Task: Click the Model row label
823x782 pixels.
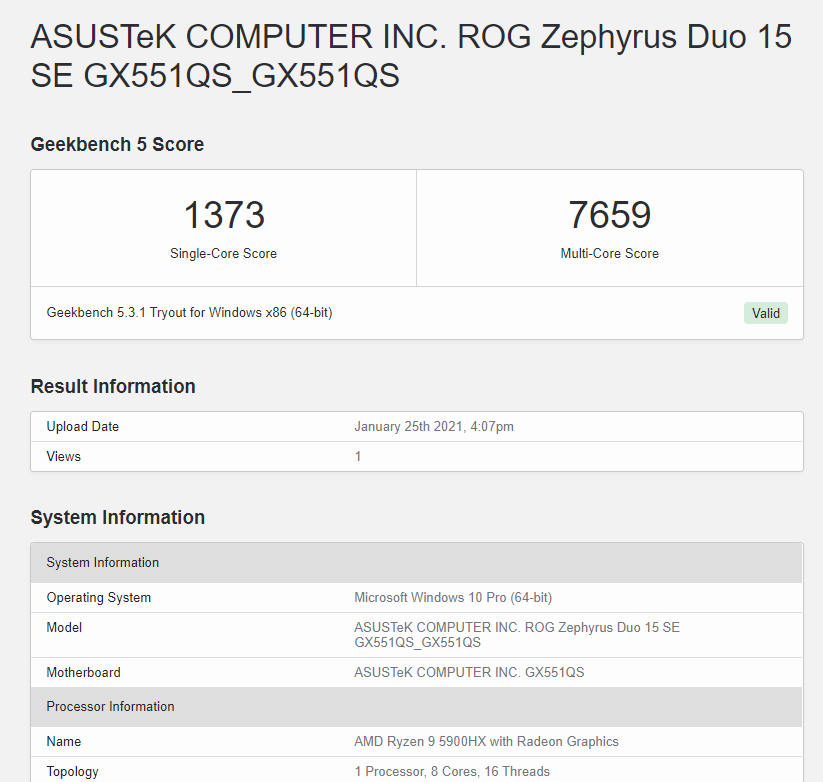Action: [64, 628]
